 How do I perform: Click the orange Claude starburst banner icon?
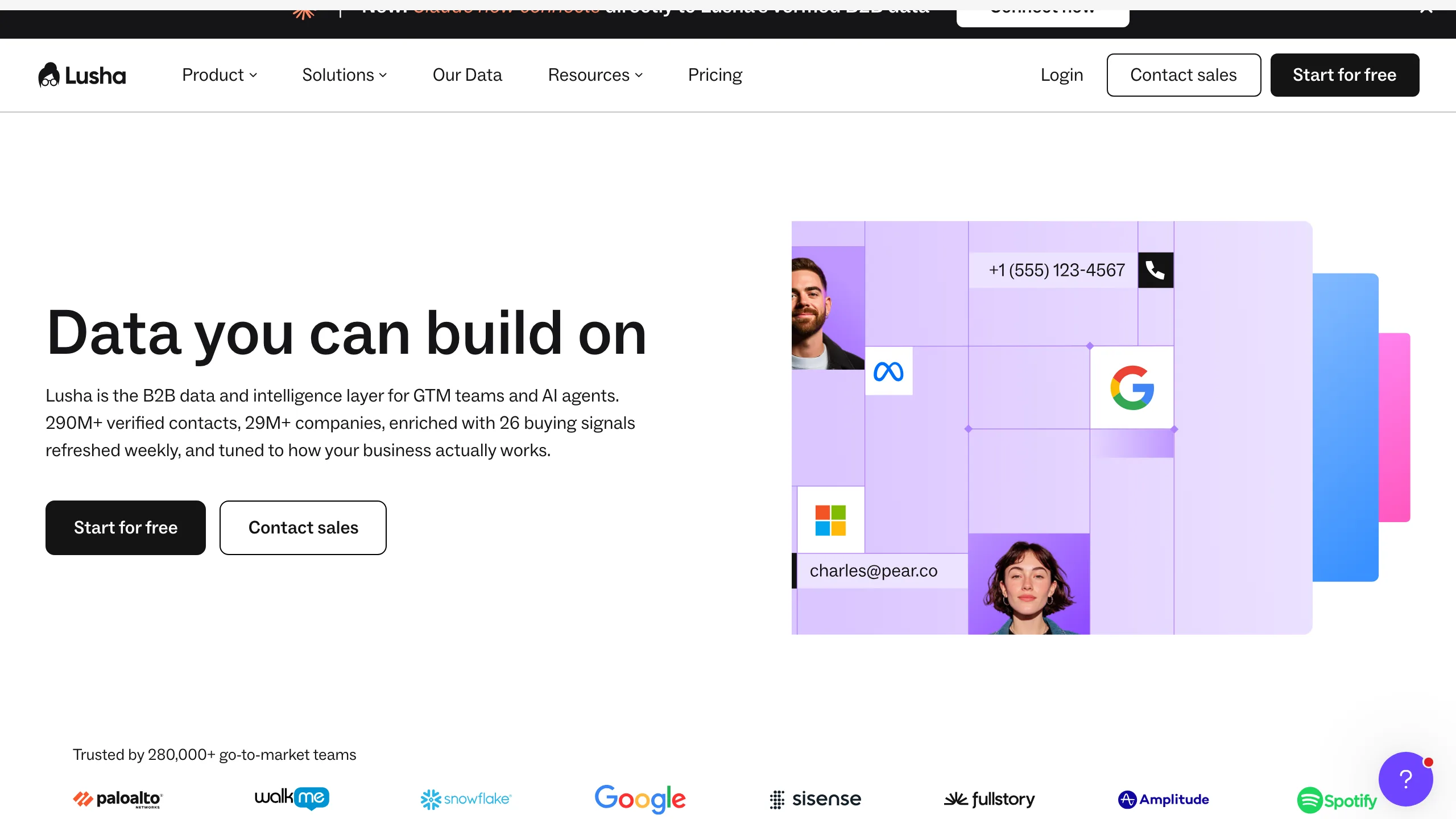(x=303, y=14)
